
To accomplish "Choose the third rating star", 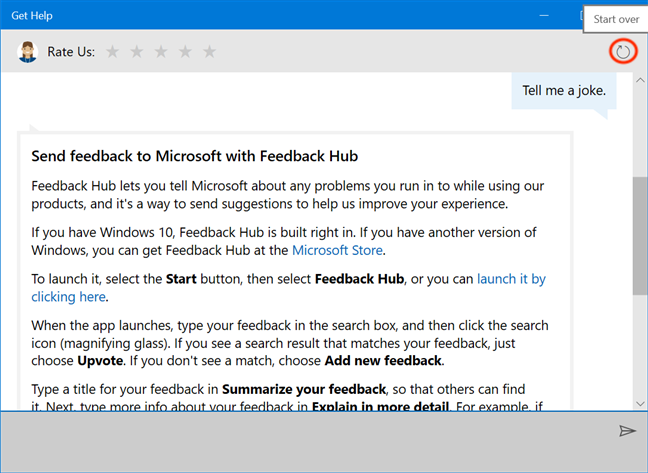I will point(161,52).
